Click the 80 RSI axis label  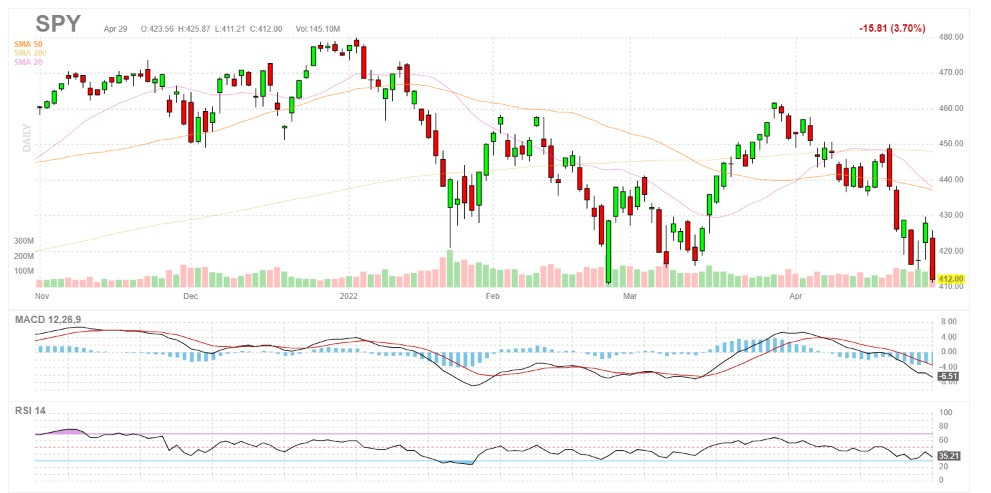944,426
